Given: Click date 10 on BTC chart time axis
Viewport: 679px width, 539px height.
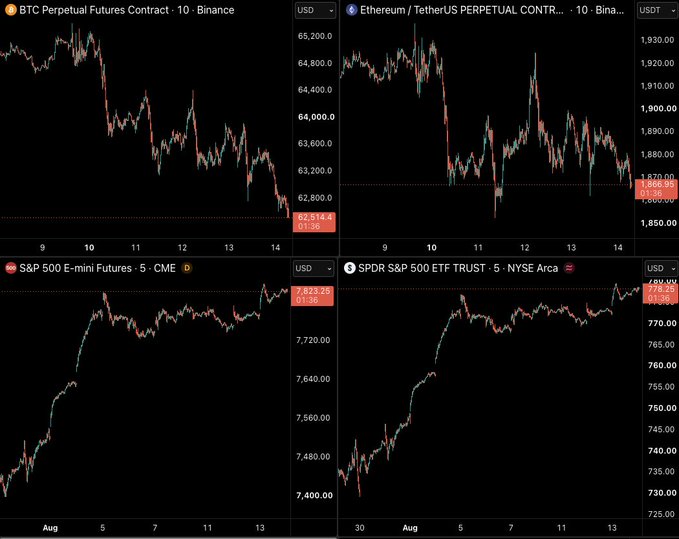Looking at the screenshot, I should click(x=89, y=248).
